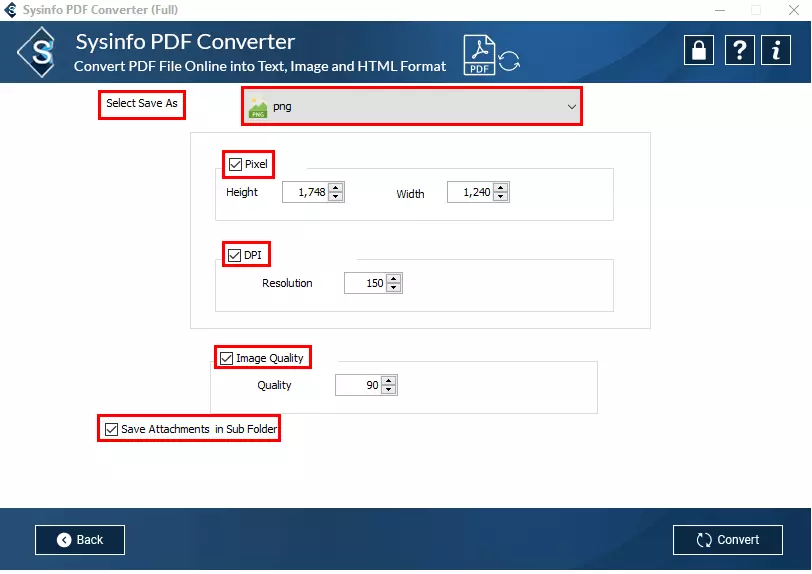The image size is (812, 574).
Task: Uncheck the Image Quality checkbox
Action: [226, 358]
